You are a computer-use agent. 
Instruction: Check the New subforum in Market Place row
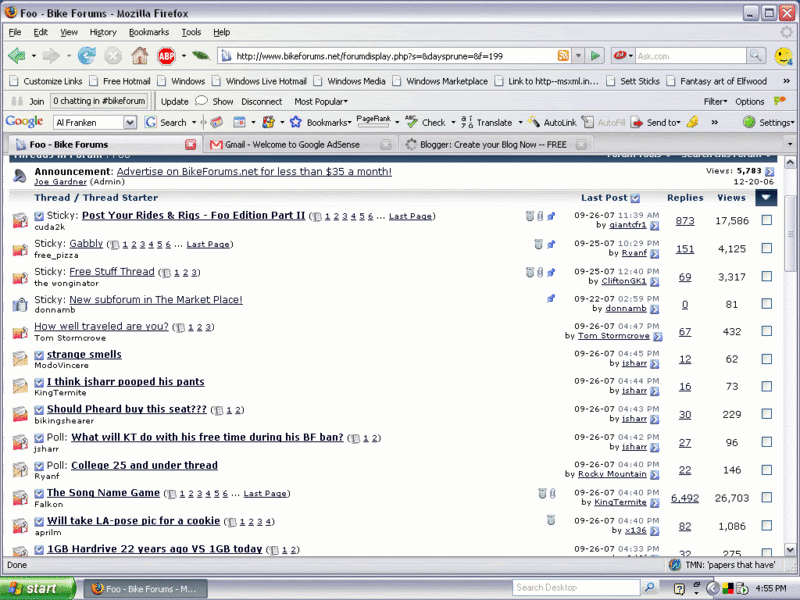[766, 304]
